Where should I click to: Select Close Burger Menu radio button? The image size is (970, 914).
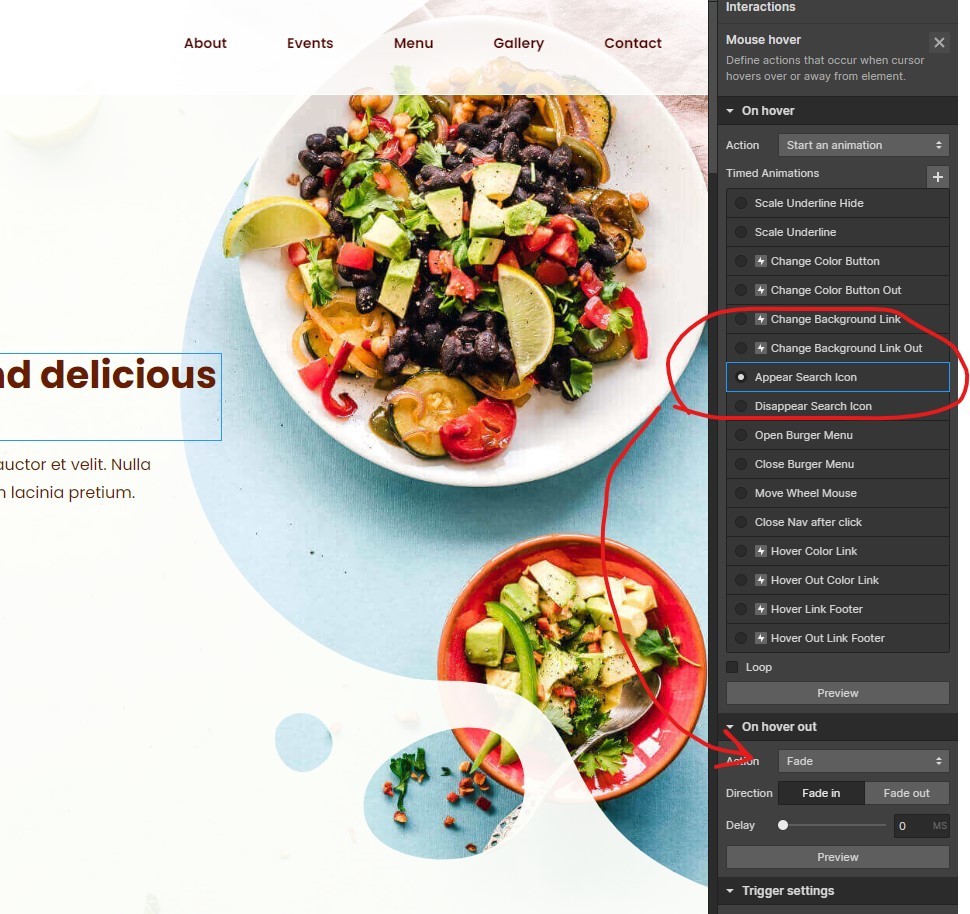[x=740, y=464]
